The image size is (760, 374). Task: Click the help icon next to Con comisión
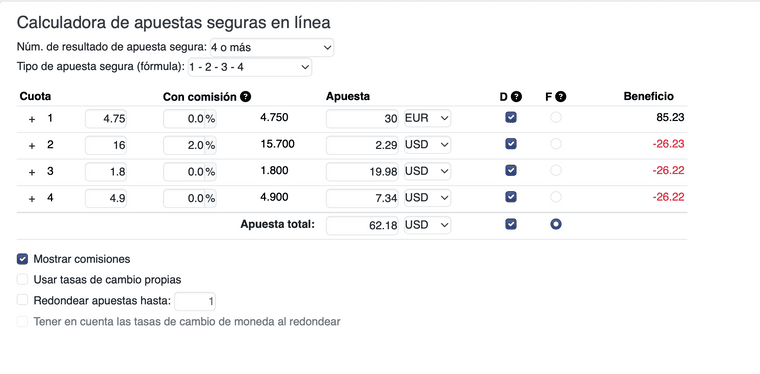(246, 96)
